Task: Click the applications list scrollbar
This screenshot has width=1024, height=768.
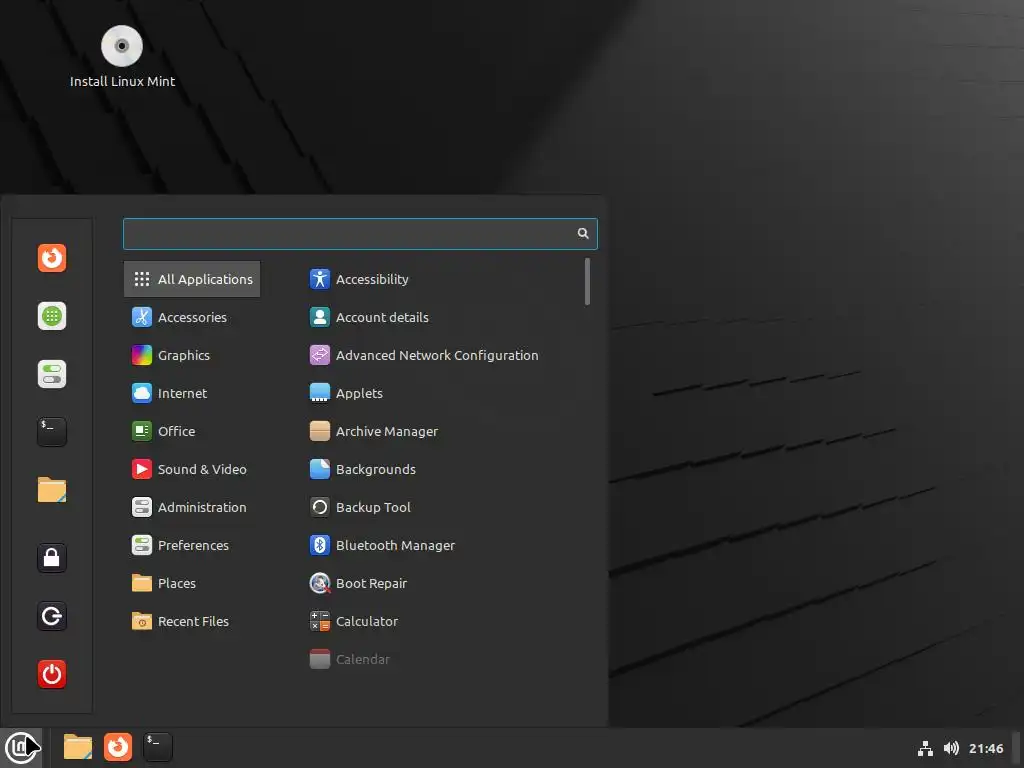Action: pos(587,281)
